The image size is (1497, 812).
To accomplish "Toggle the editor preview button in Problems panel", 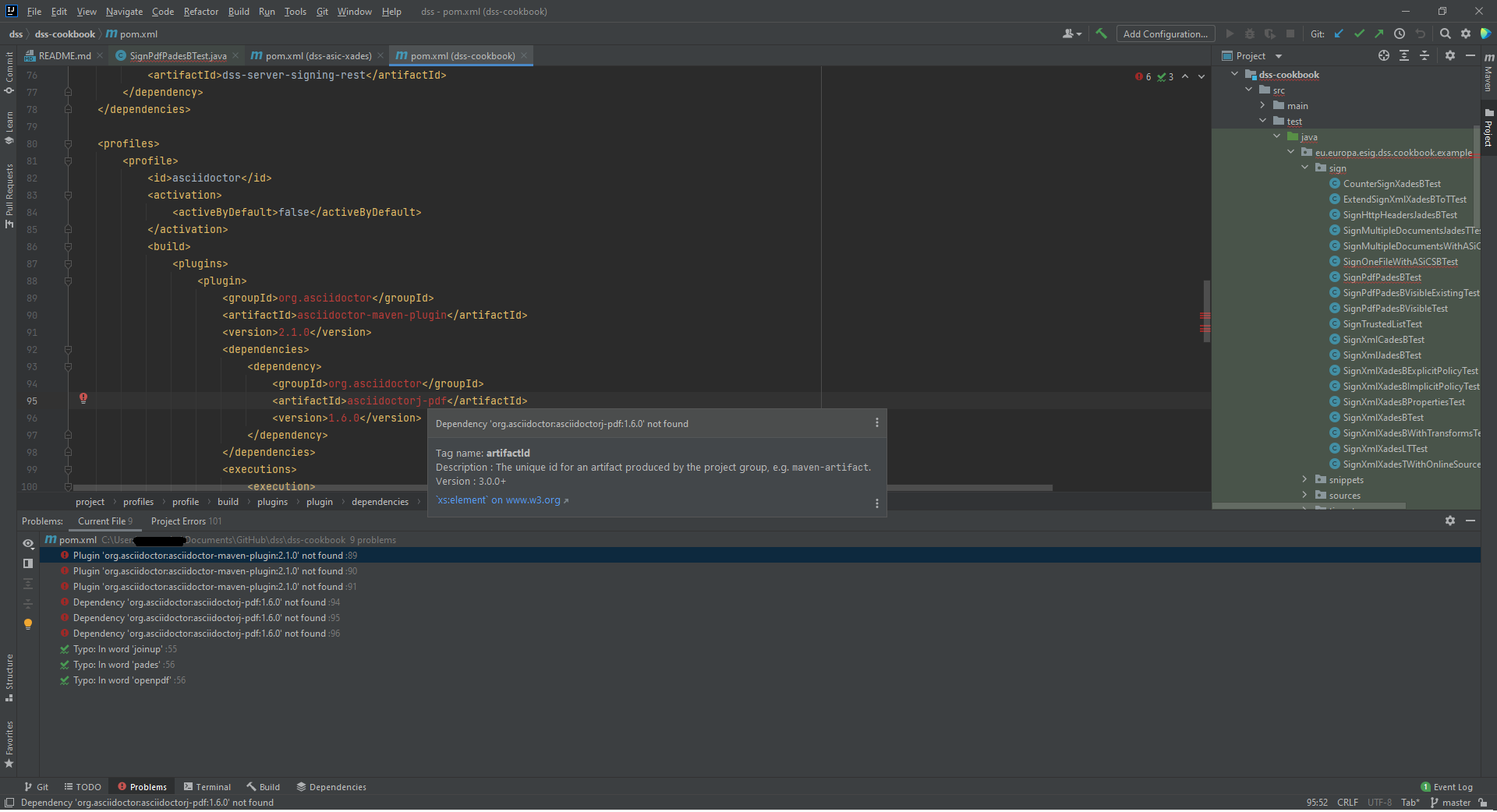I will [x=28, y=563].
